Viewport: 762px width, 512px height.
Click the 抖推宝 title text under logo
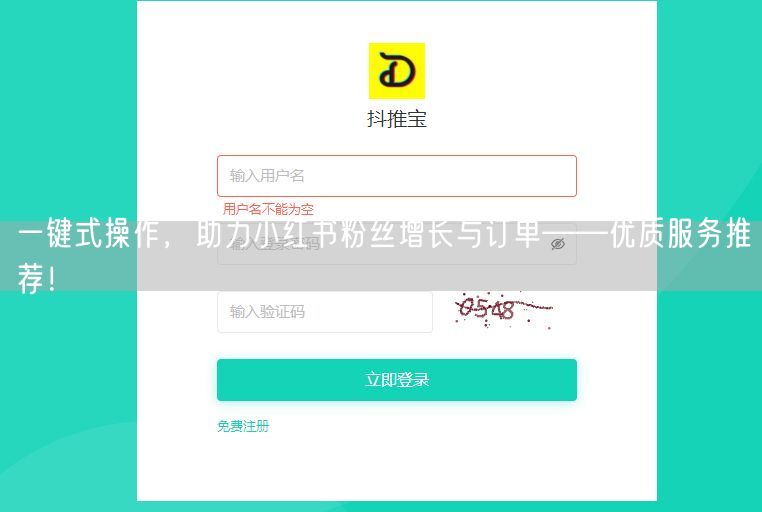pos(397,119)
